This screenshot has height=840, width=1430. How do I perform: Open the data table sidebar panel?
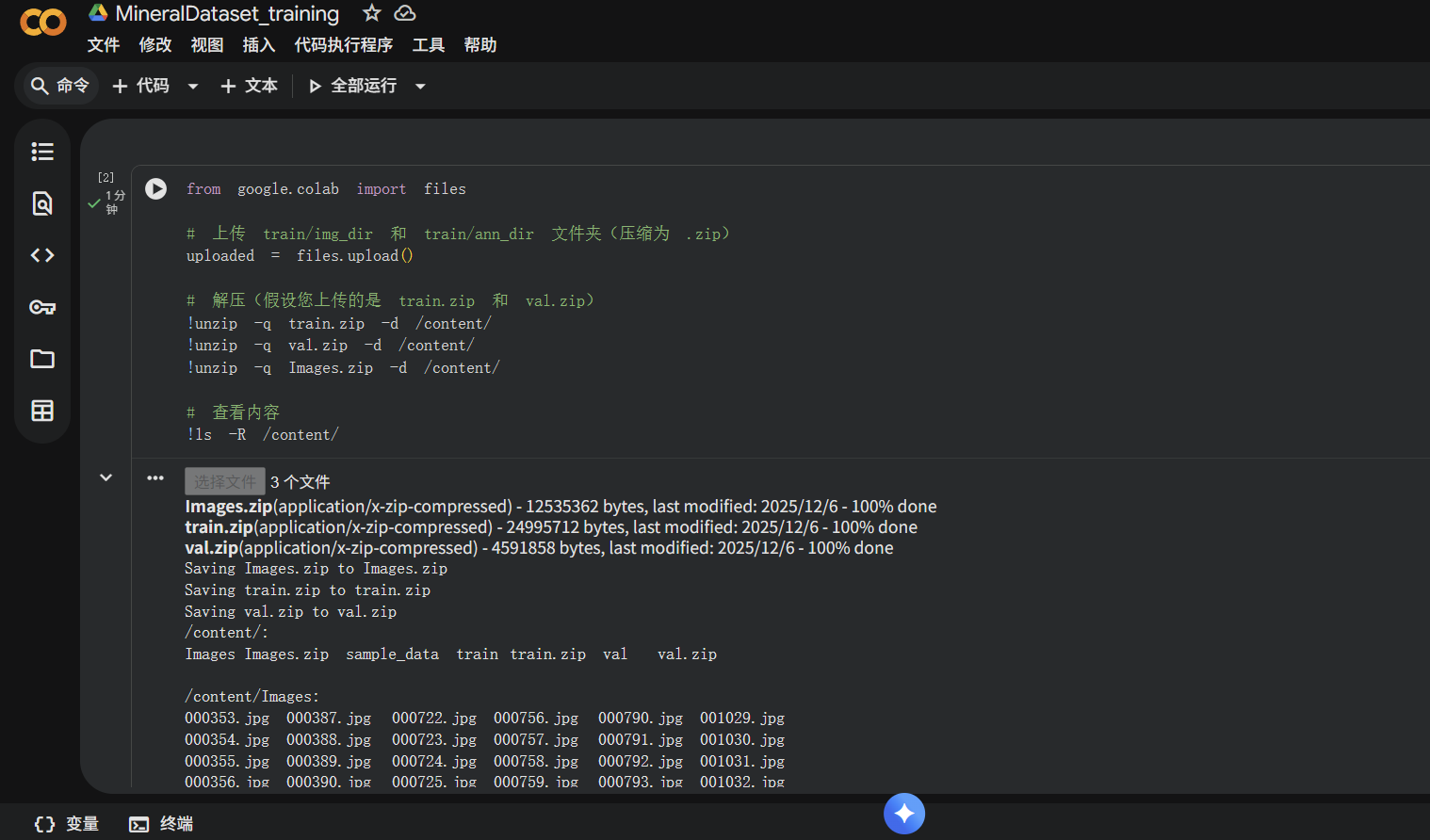42,411
